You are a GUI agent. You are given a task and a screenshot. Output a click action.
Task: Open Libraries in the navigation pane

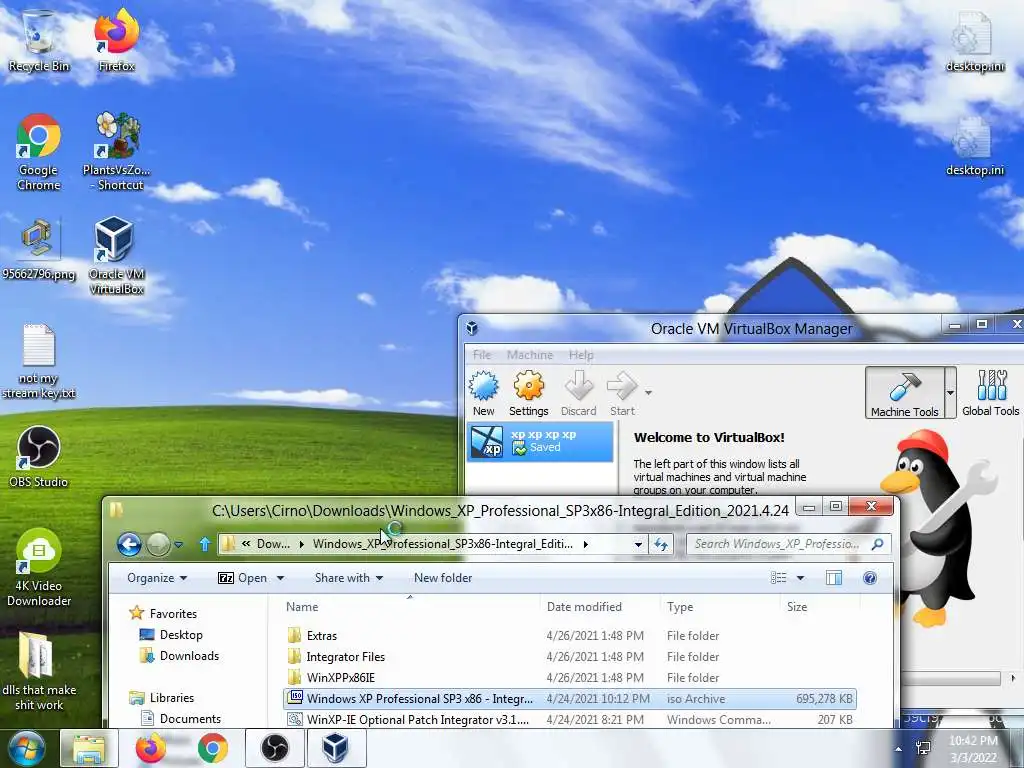click(162, 697)
